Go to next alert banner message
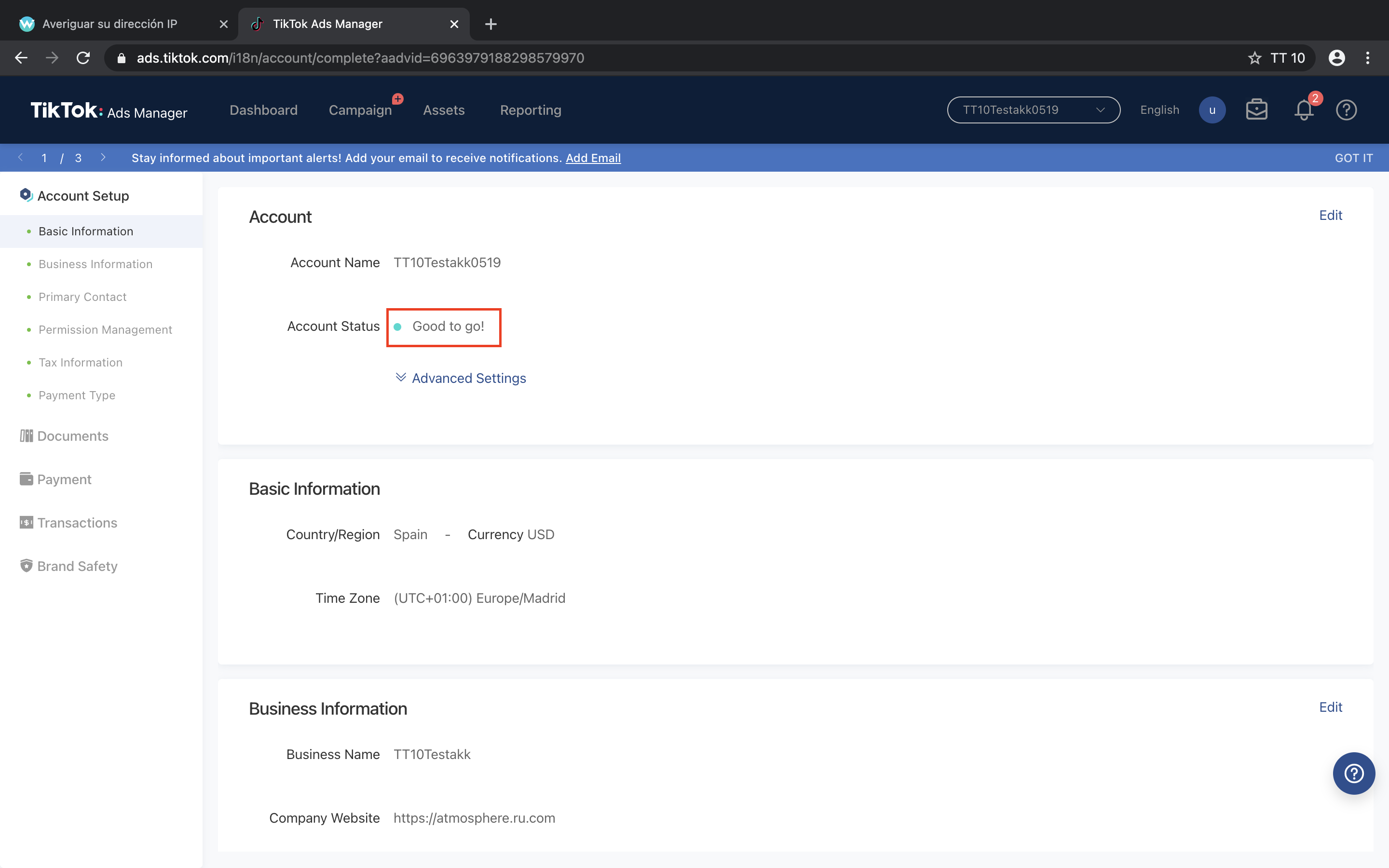 coord(103,157)
